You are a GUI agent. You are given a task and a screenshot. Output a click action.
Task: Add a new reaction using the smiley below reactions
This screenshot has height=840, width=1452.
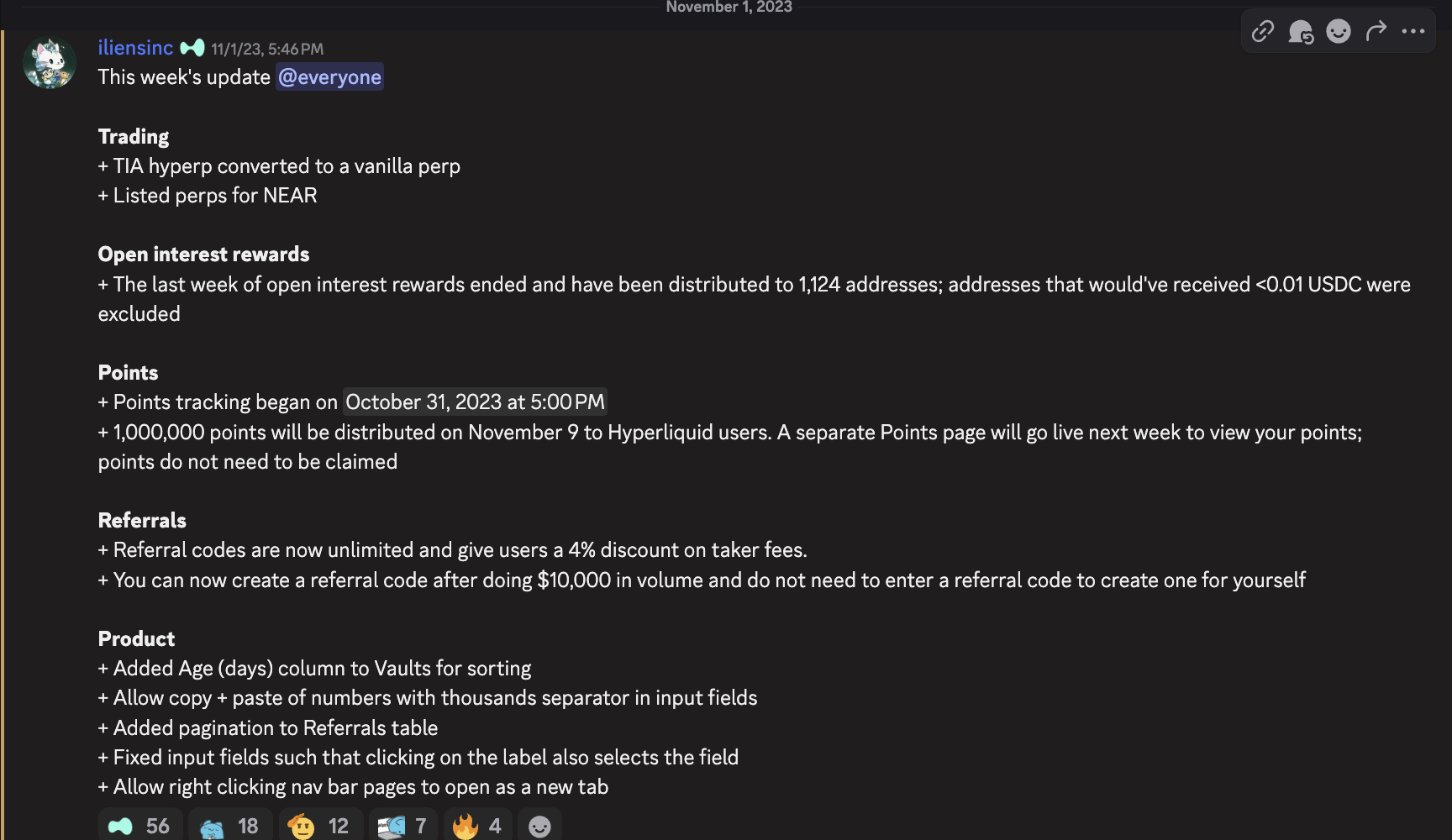click(x=539, y=825)
